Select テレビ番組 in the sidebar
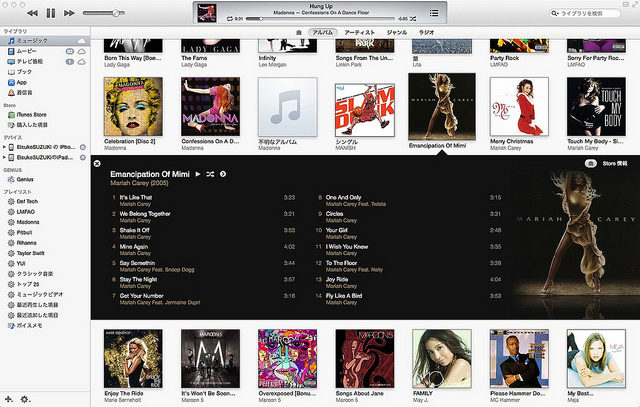The width and height of the screenshot is (640, 407). click(x=29, y=61)
